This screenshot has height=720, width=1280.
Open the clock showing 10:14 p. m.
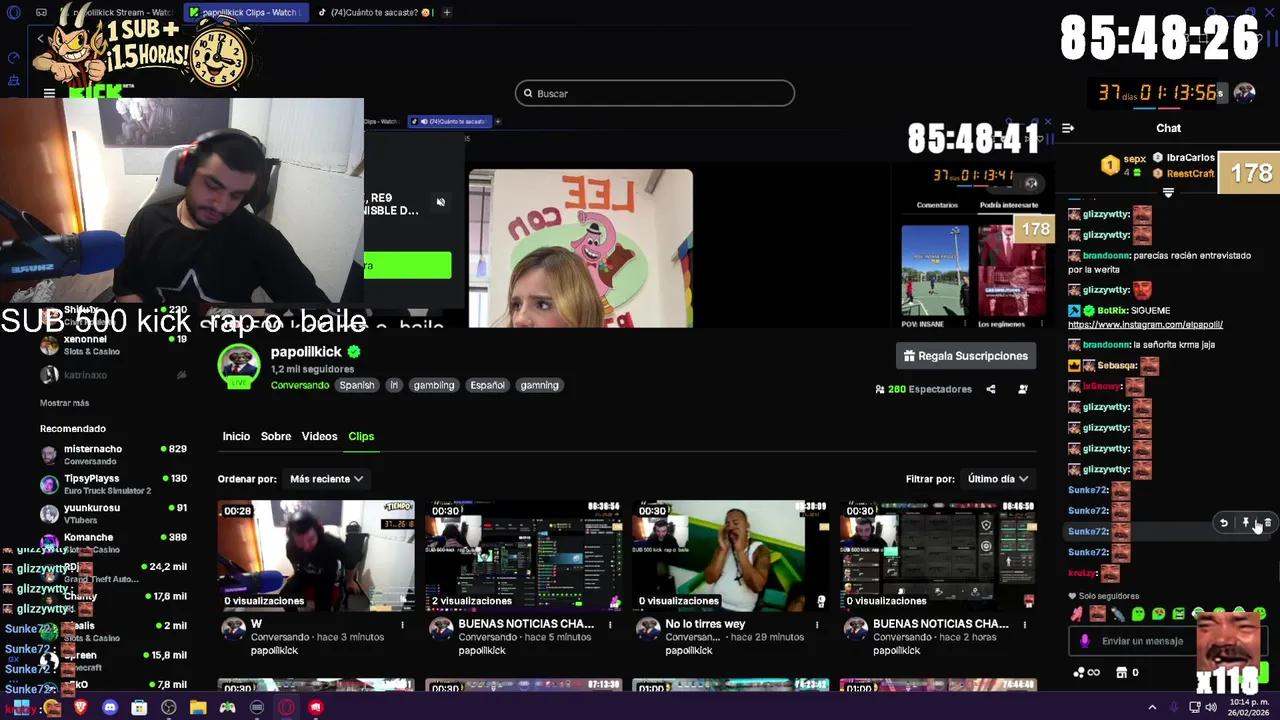pos(1248,707)
